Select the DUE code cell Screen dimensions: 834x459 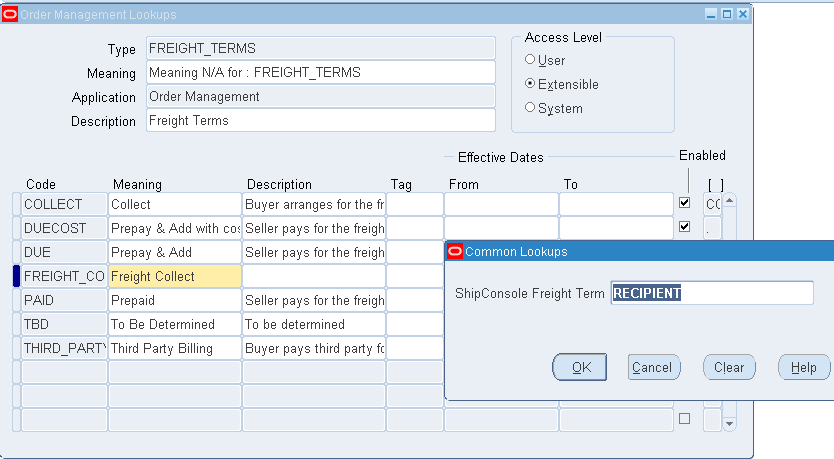pyautogui.click(x=64, y=252)
